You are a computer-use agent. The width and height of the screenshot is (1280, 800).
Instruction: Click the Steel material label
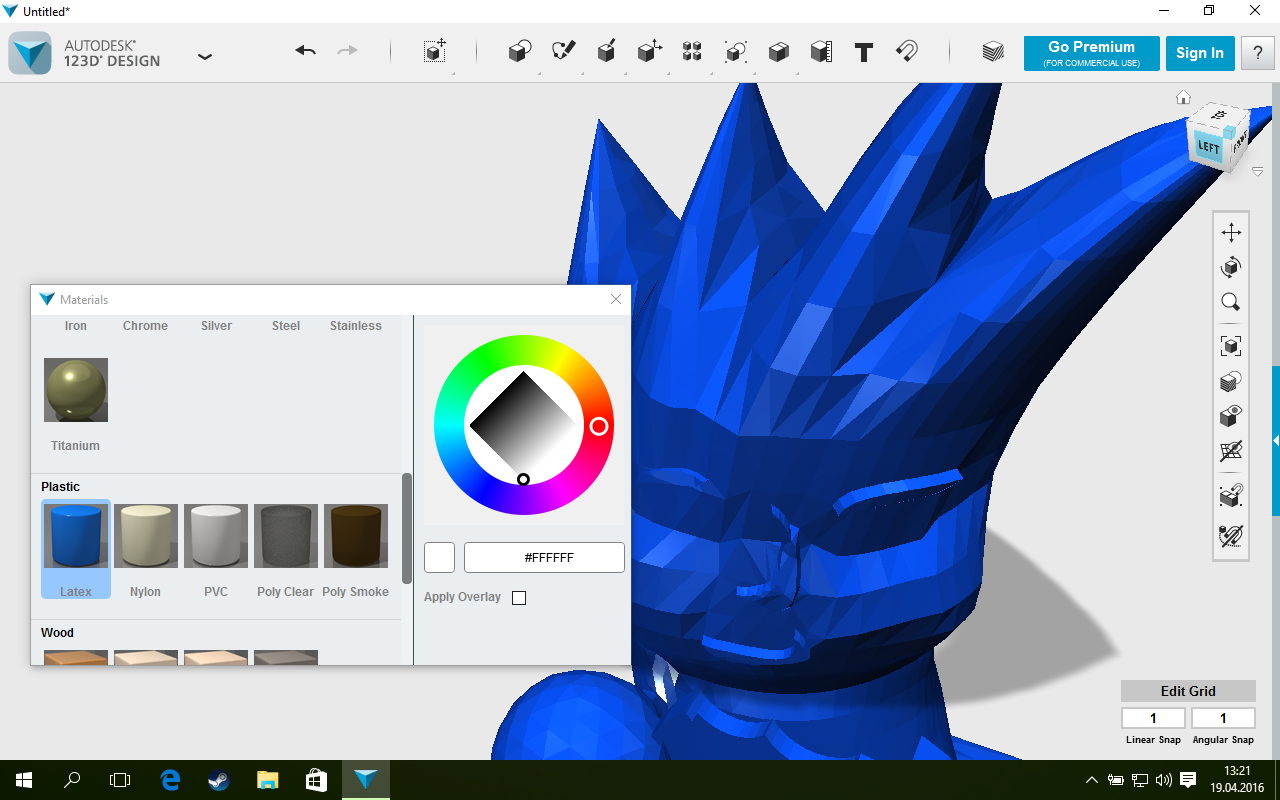coord(286,326)
